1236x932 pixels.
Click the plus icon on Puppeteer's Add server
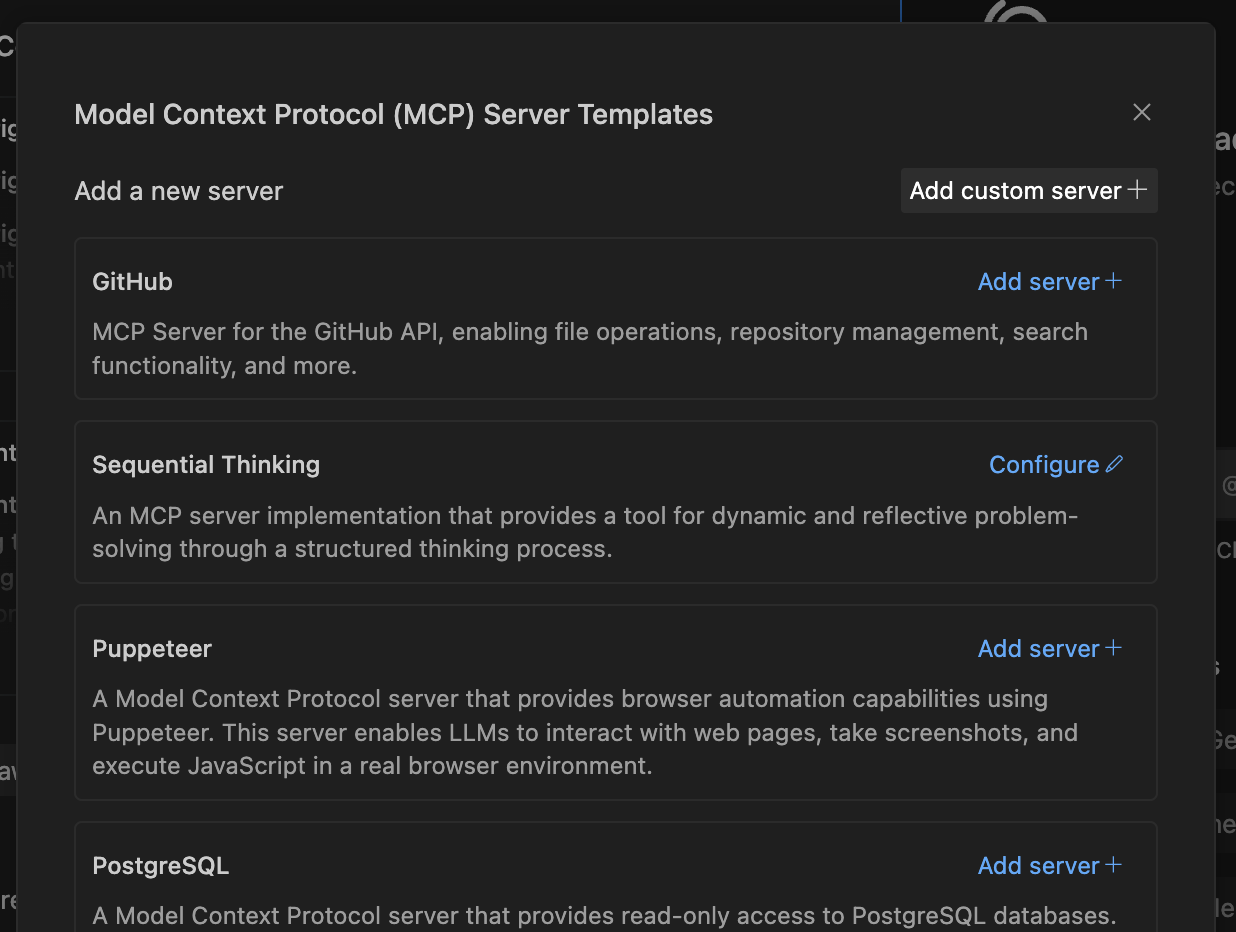pos(1113,648)
